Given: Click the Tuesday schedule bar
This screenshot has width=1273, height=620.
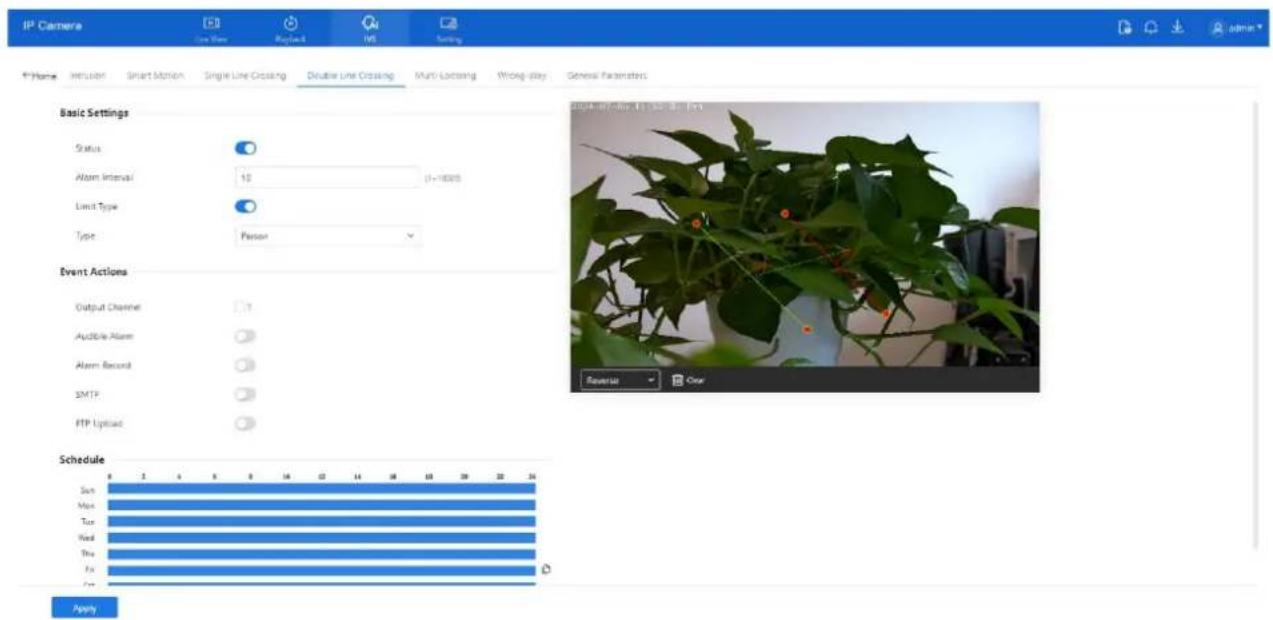Looking at the screenshot, I should 321,521.
